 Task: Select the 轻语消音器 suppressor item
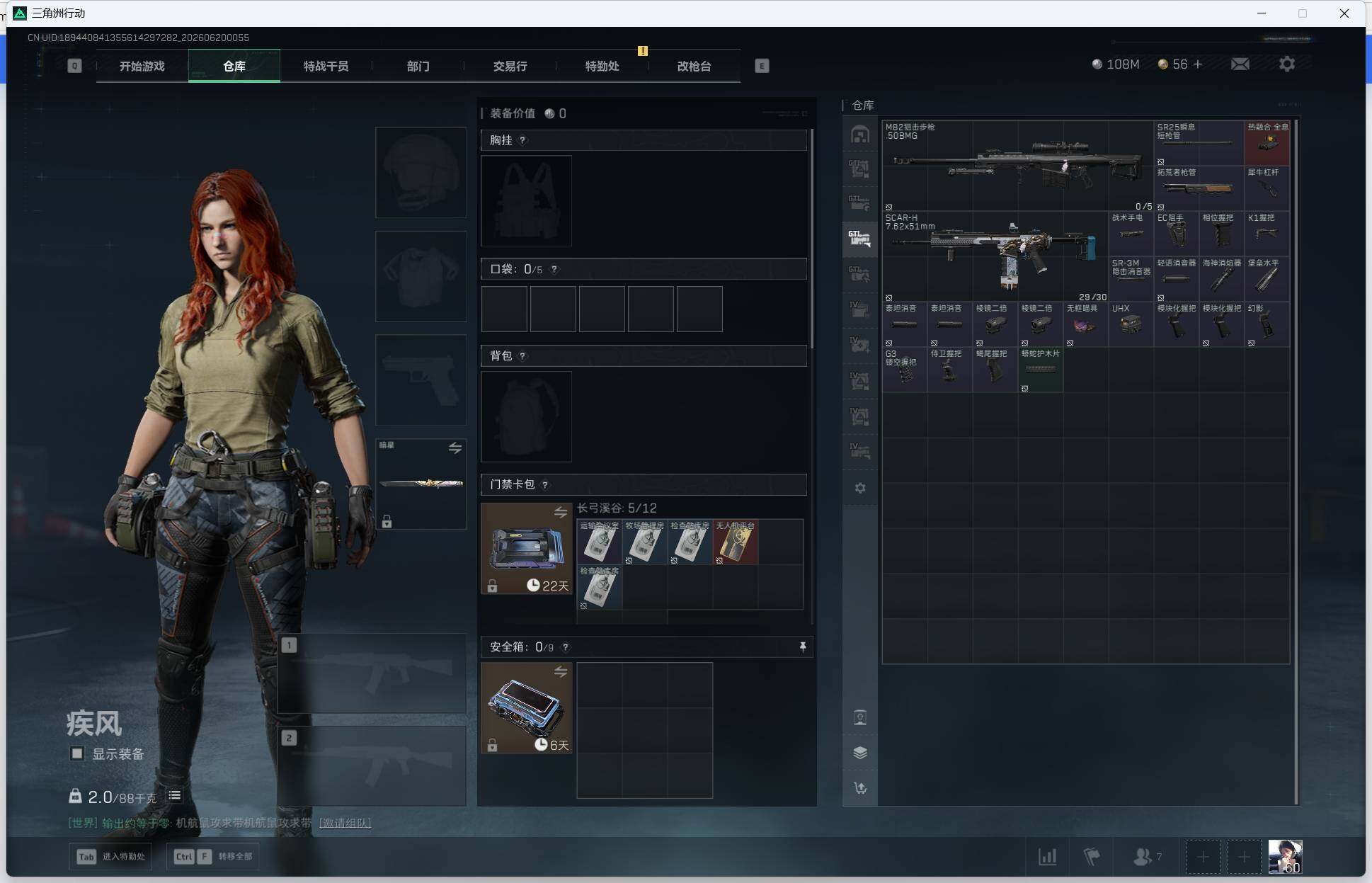1177,279
